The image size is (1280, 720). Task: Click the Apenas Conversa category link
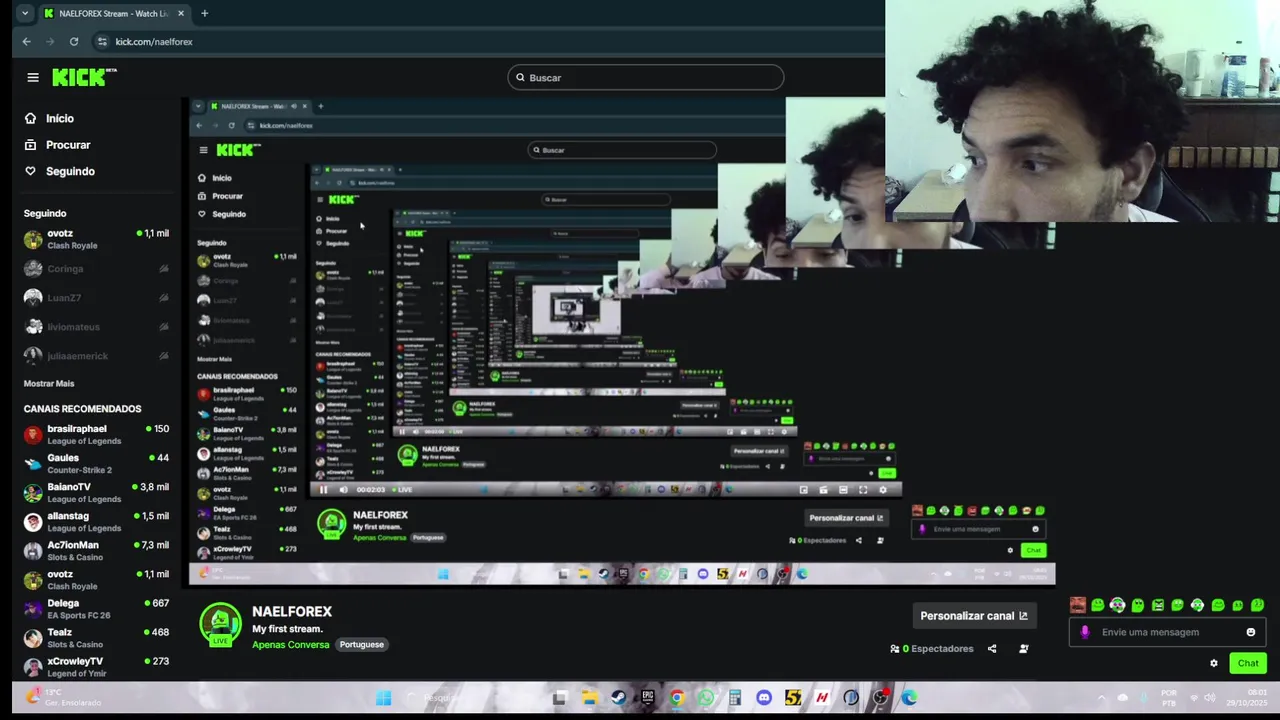coord(290,645)
